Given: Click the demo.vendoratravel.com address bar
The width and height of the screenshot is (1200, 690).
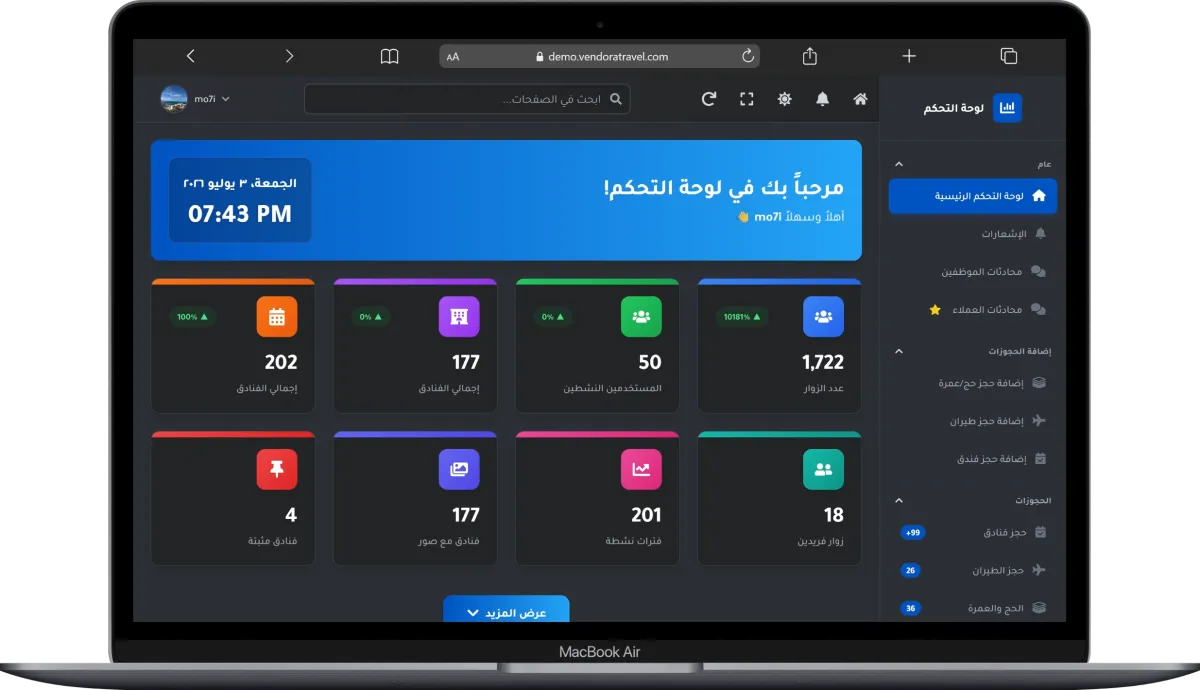Looking at the screenshot, I should click(x=600, y=56).
